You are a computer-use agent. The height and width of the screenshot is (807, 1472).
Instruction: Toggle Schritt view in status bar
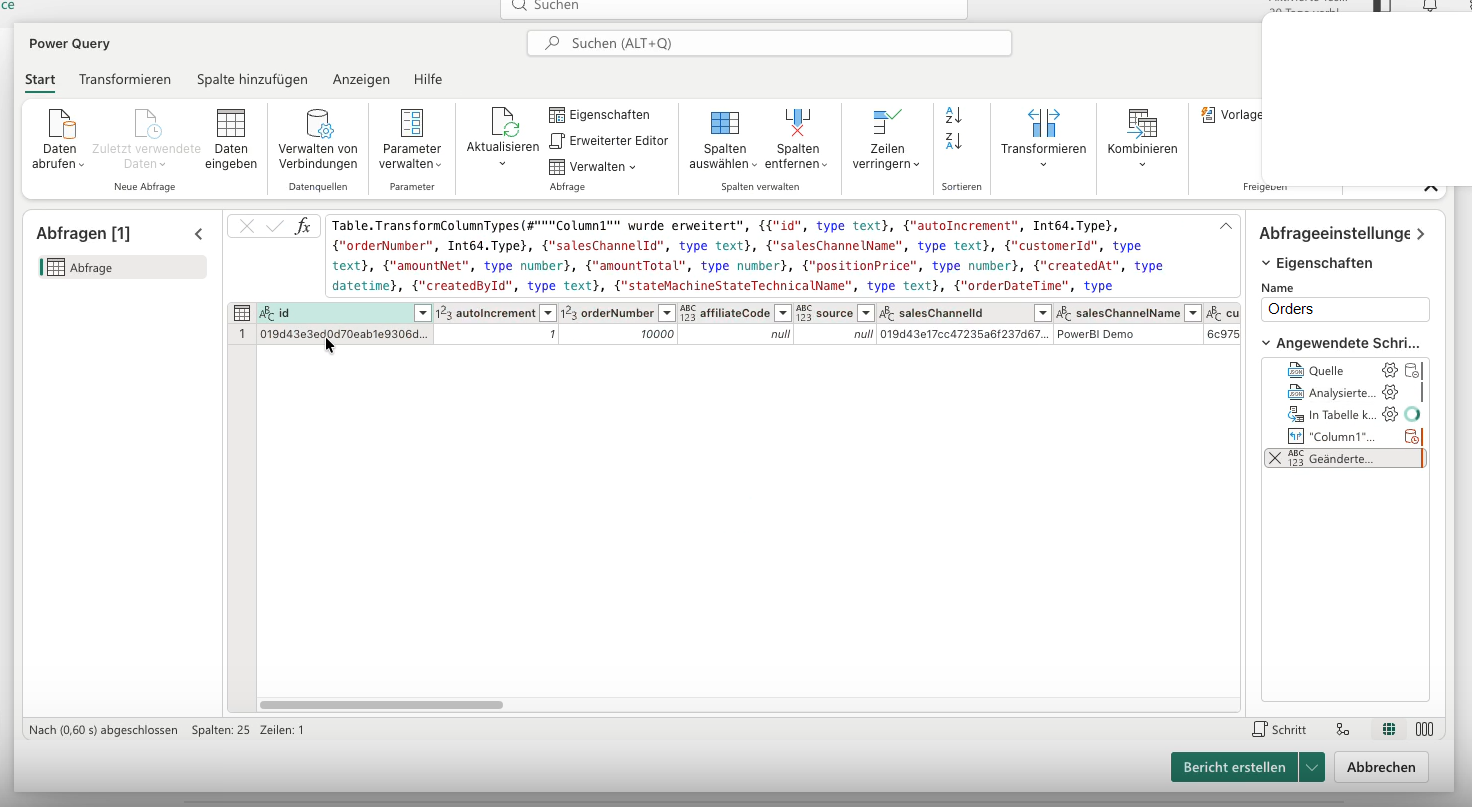tap(1279, 730)
